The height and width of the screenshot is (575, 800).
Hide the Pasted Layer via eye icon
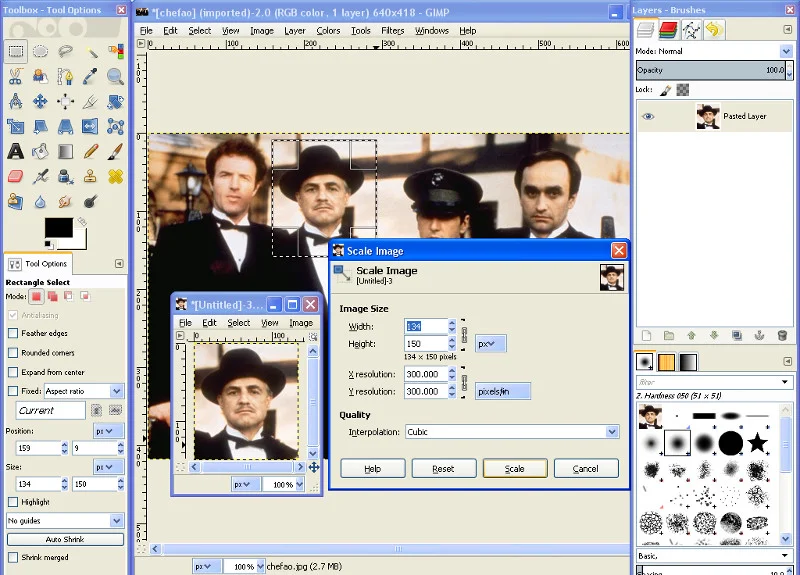[x=648, y=116]
